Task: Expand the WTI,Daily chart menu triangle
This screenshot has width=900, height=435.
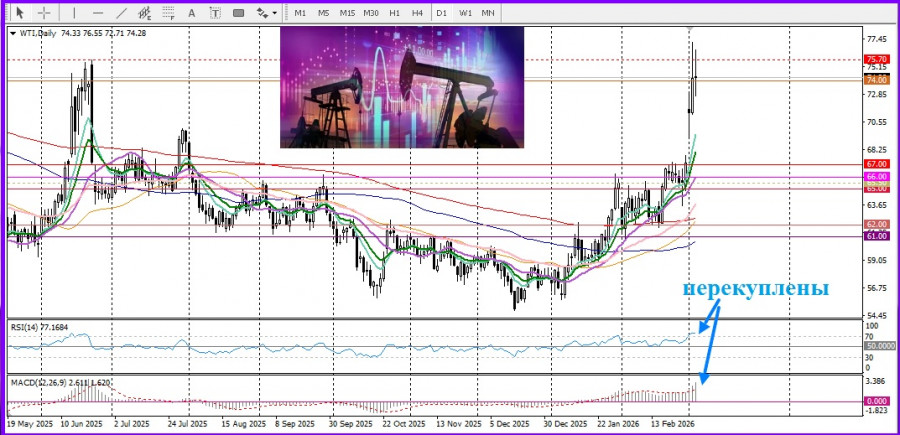Action: tap(12, 33)
